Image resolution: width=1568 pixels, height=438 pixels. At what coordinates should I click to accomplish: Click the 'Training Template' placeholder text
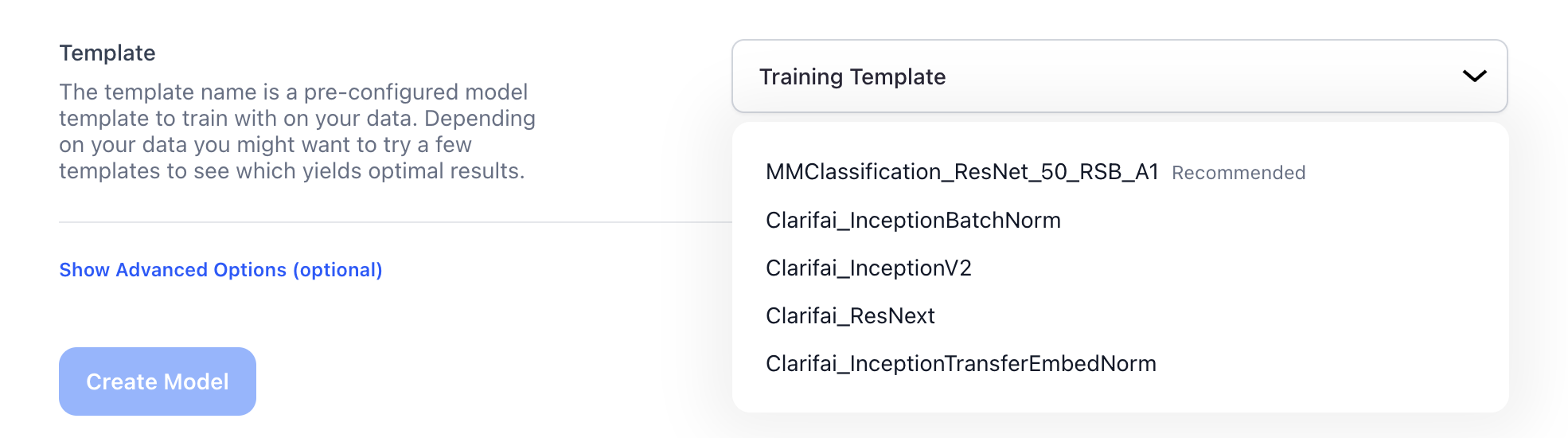click(852, 76)
